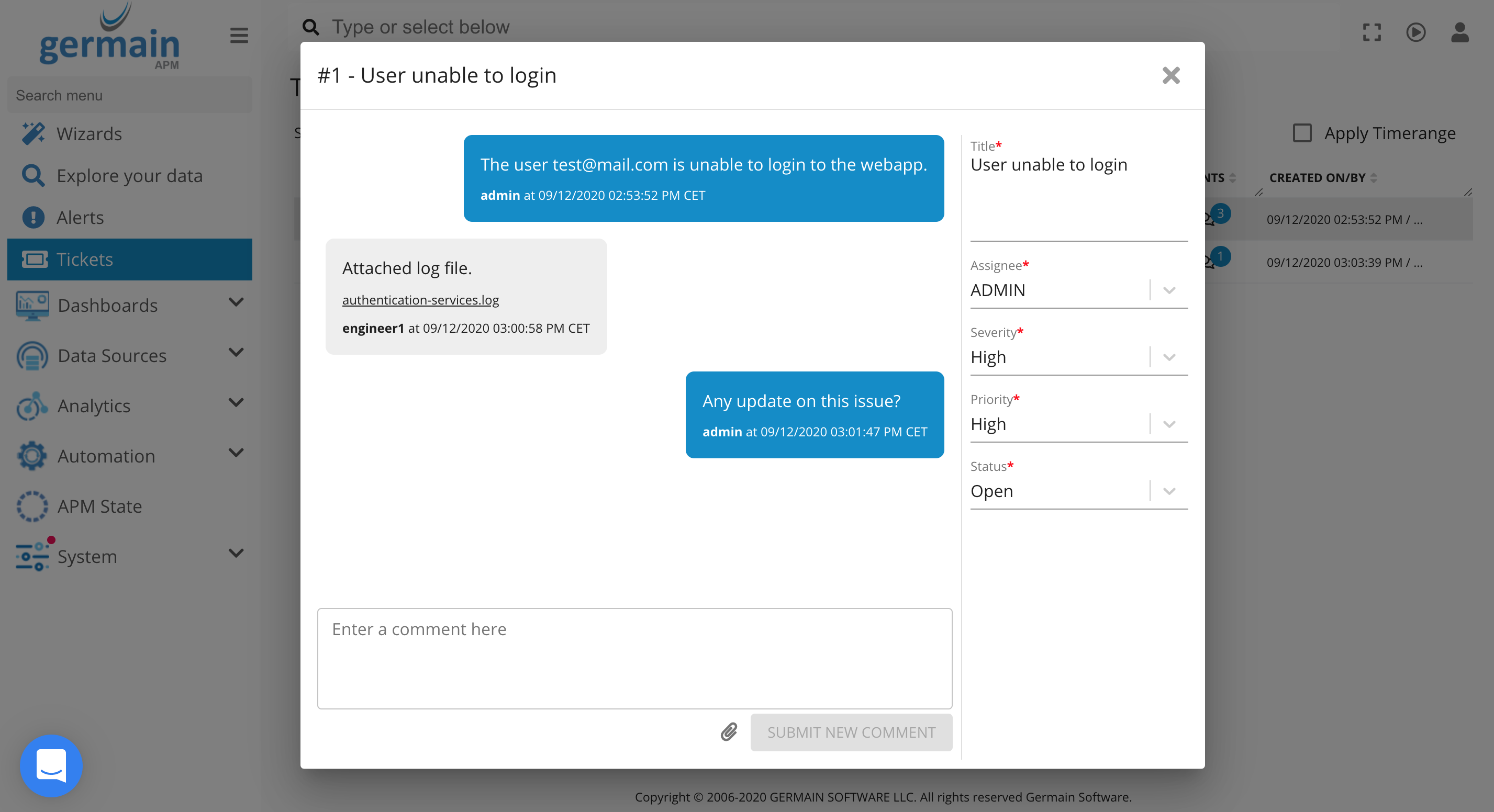Close the ticket dialog with X
The width and height of the screenshot is (1494, 812).
(x=1170, y=75)
